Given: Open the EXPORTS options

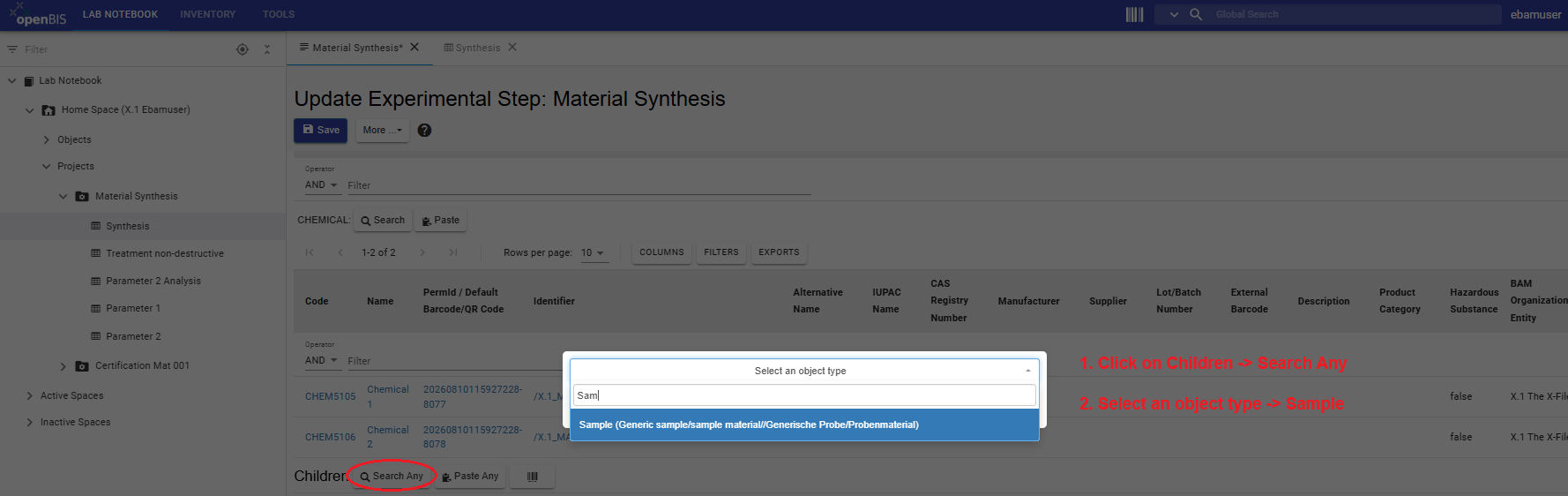Looking at the screenshot, I should 779,252.
